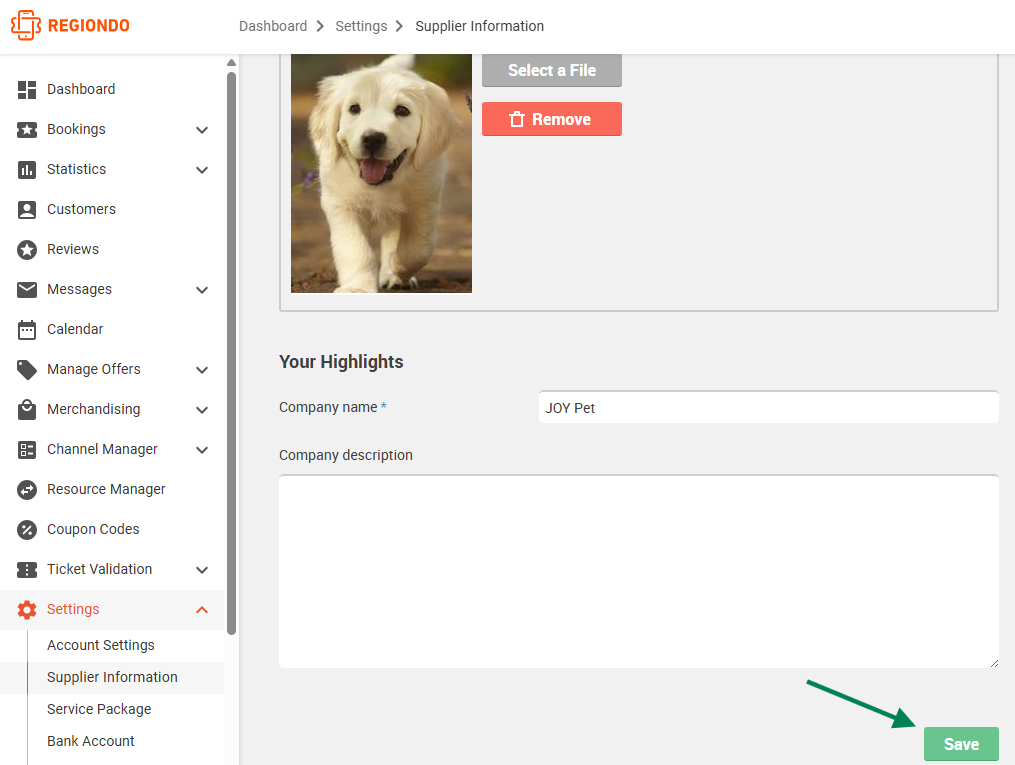Viewport: 1015px width, 765px height.
Task: Click the Merchandising bag icon
Action: point(27,410)
